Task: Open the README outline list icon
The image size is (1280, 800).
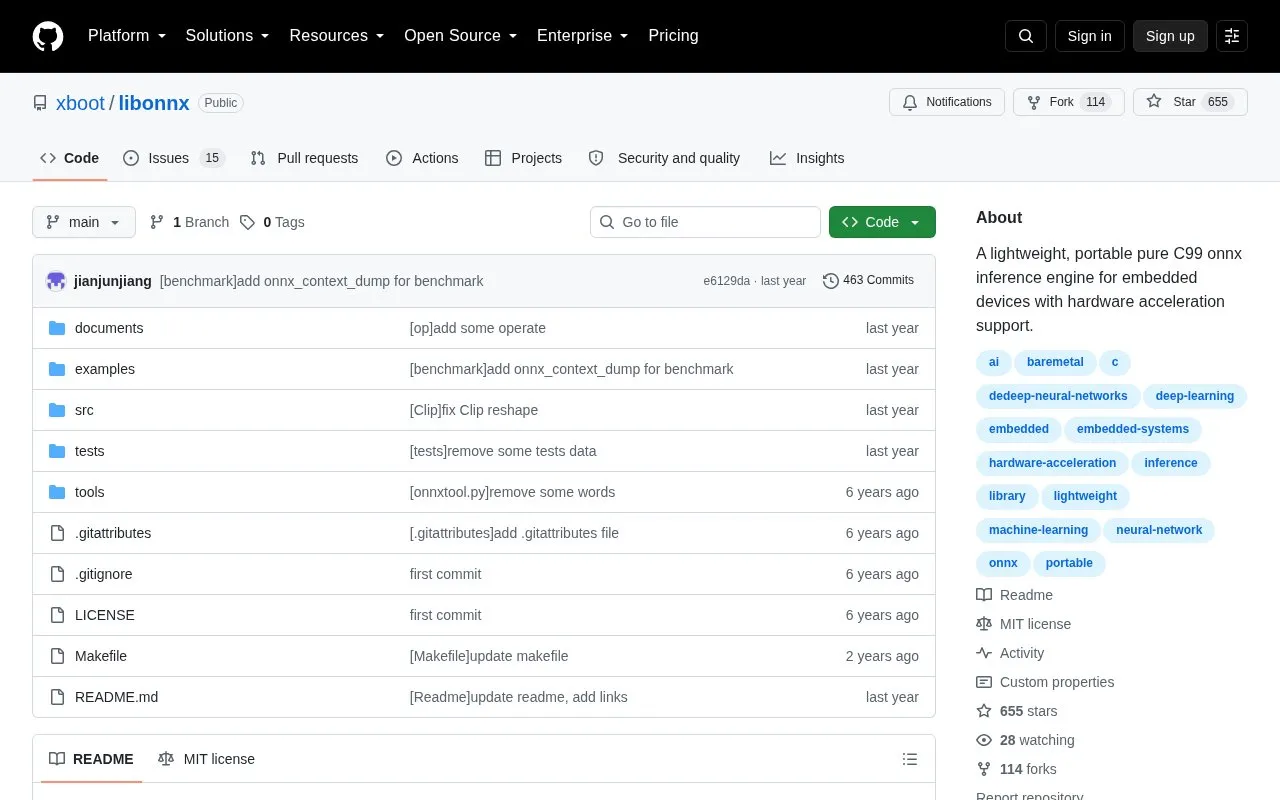Action: click(910, 759)
